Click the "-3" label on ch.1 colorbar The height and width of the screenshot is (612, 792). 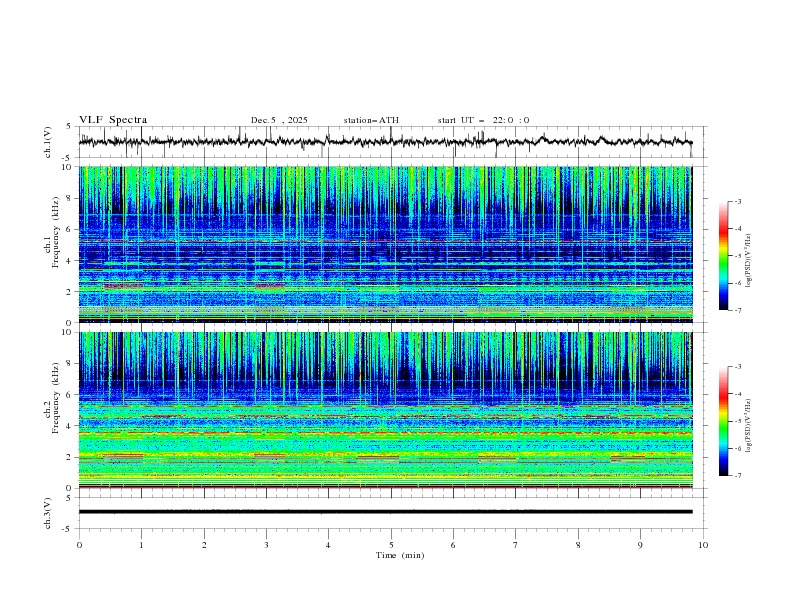point(738,201)
